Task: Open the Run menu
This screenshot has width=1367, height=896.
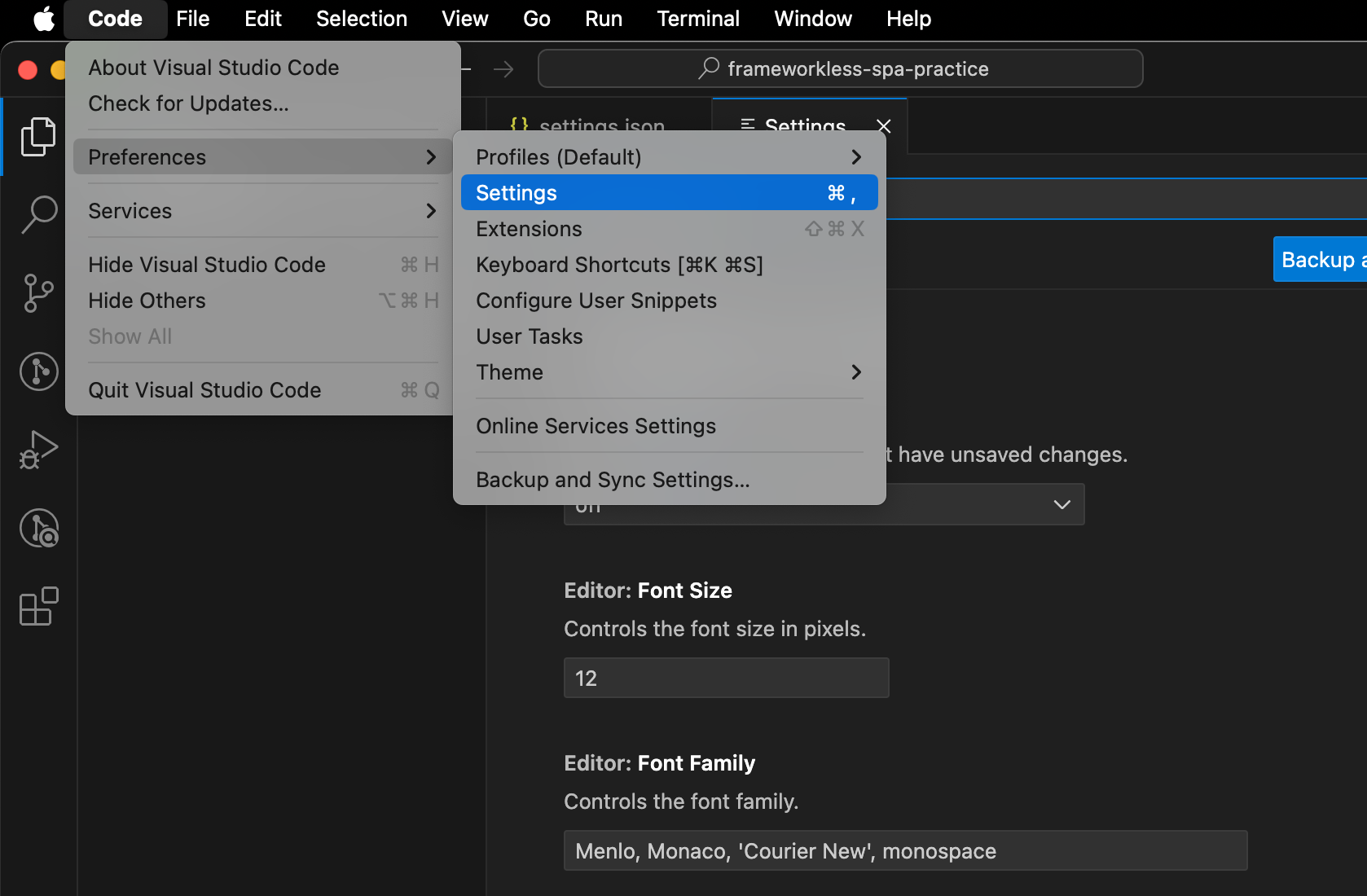Action: [604, 19]
